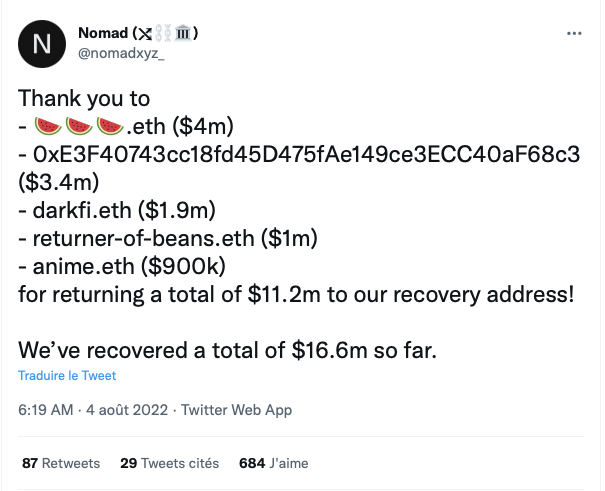The width and height of the screenshot is (605, 491).
Task: Click the first watermelon emoji
Action: (45, 127)
